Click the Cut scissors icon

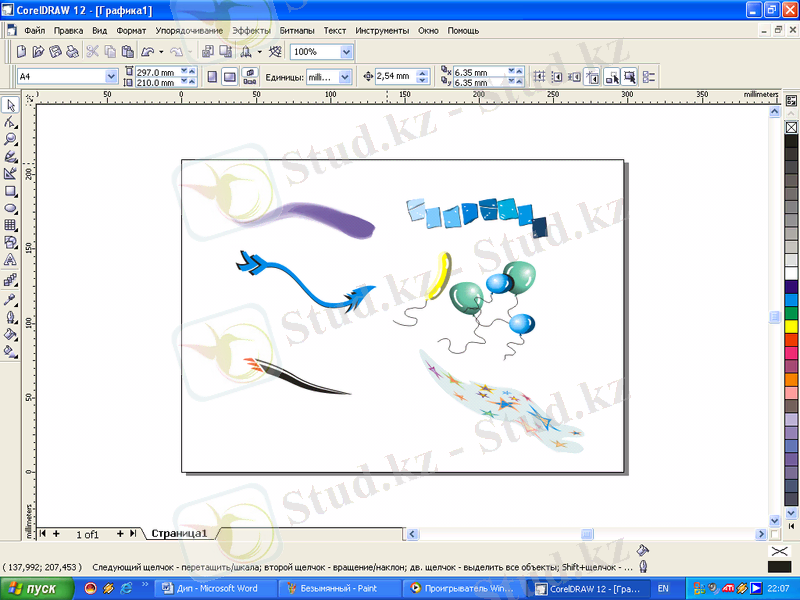[x=92, y=51]
